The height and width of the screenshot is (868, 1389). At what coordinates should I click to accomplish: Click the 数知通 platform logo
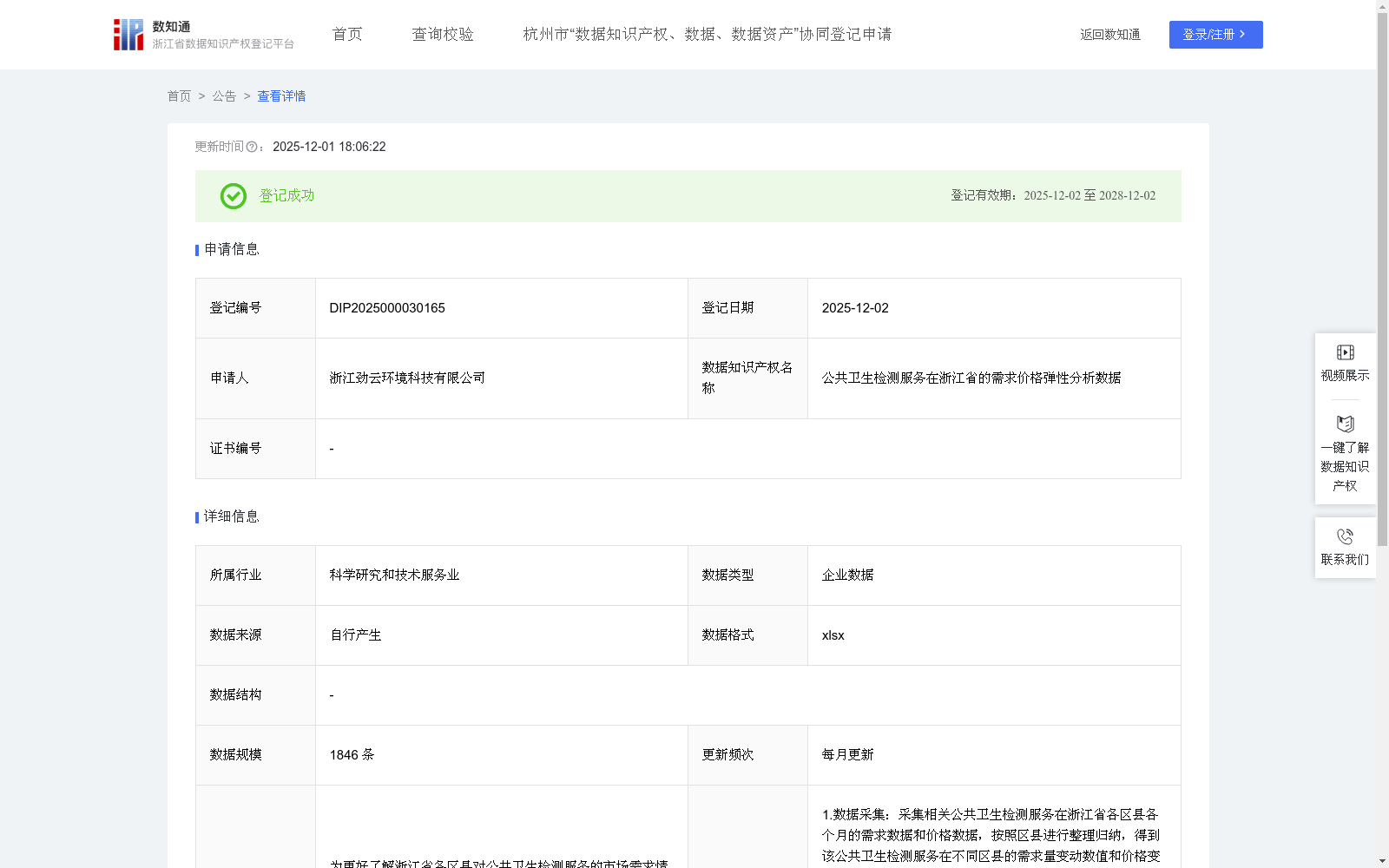(x=204, y=35)
